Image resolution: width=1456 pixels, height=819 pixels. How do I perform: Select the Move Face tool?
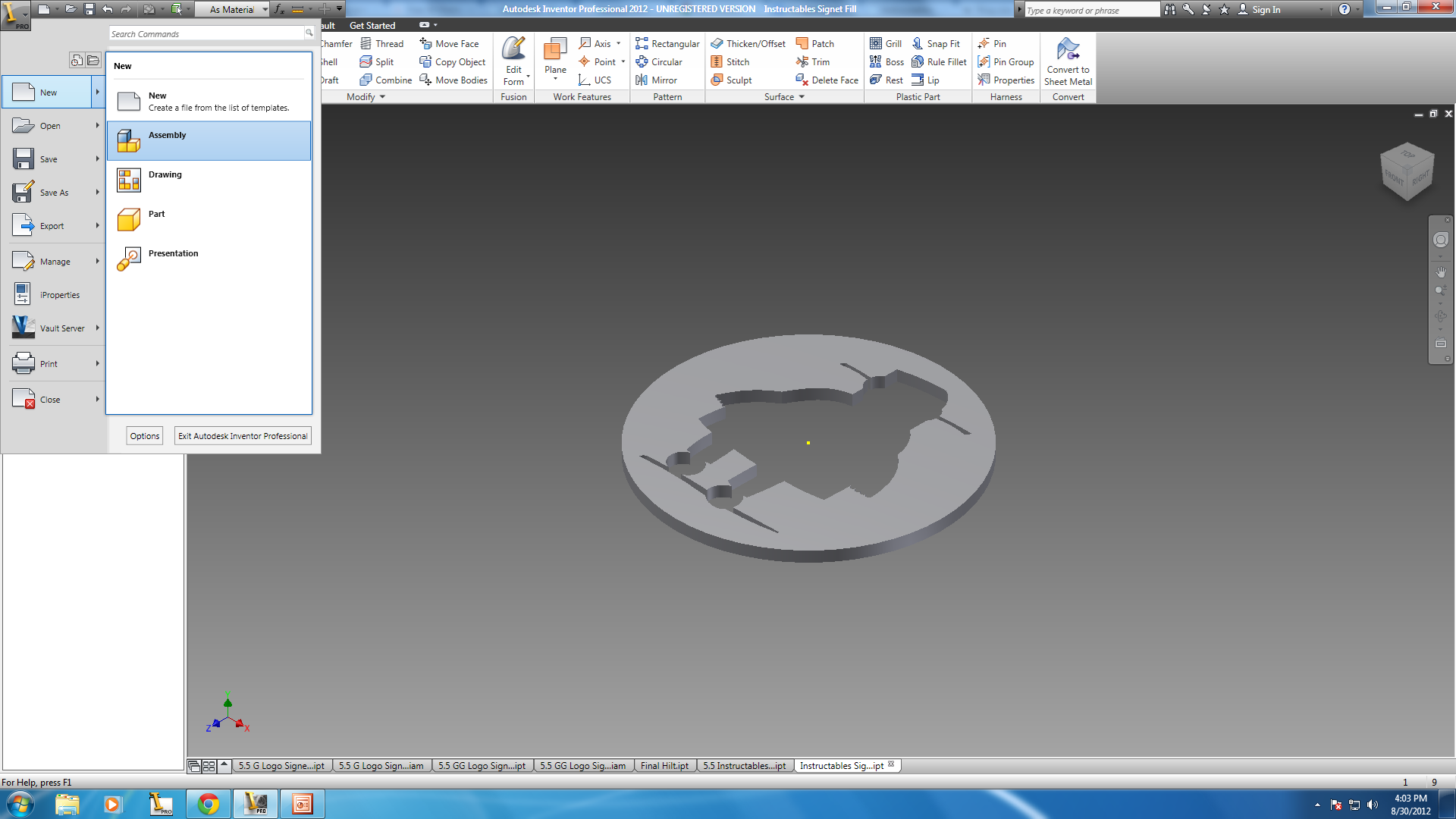coord(450,44)
